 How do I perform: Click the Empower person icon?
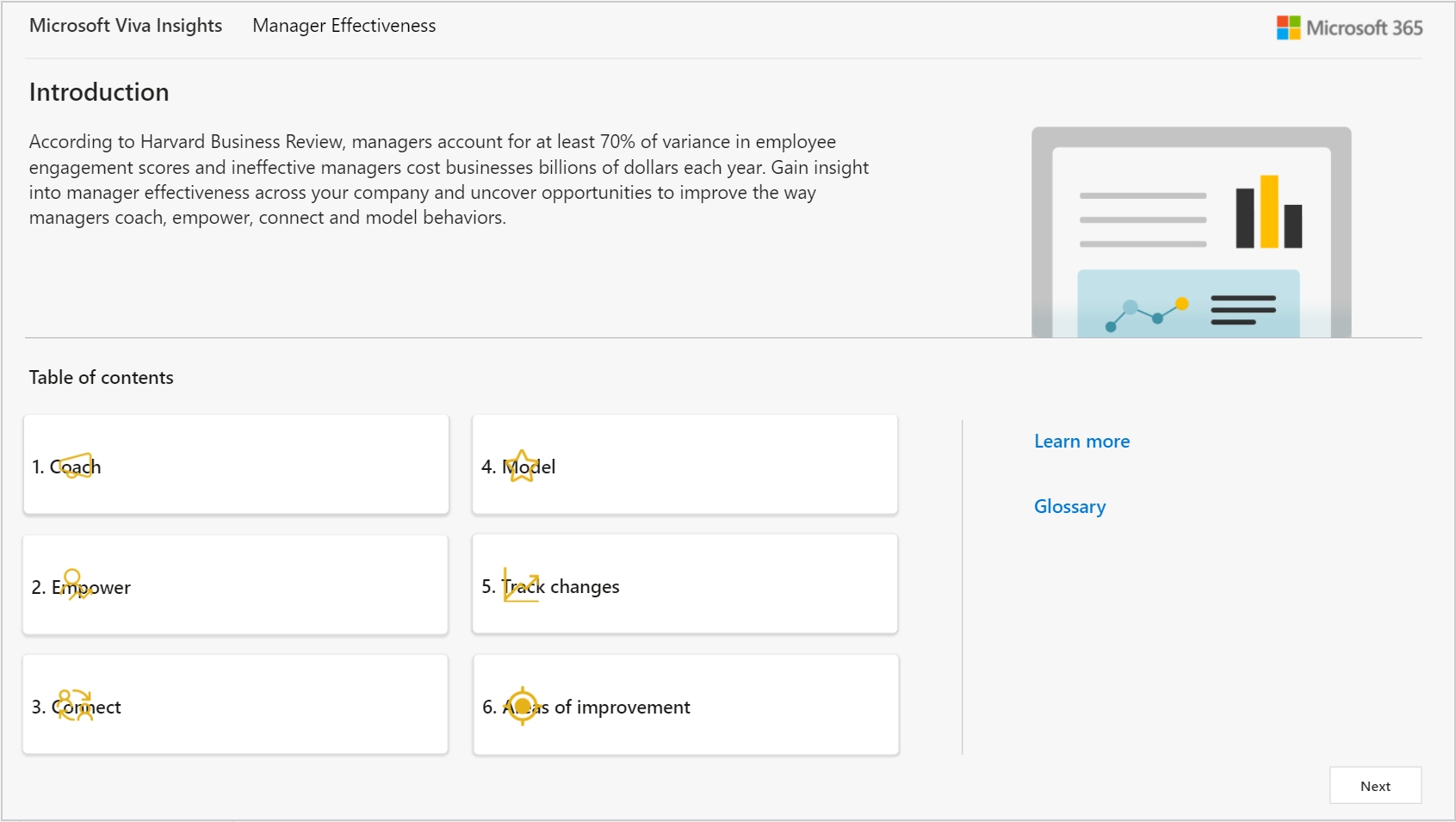pyautogui.click(x=77, y=584)
